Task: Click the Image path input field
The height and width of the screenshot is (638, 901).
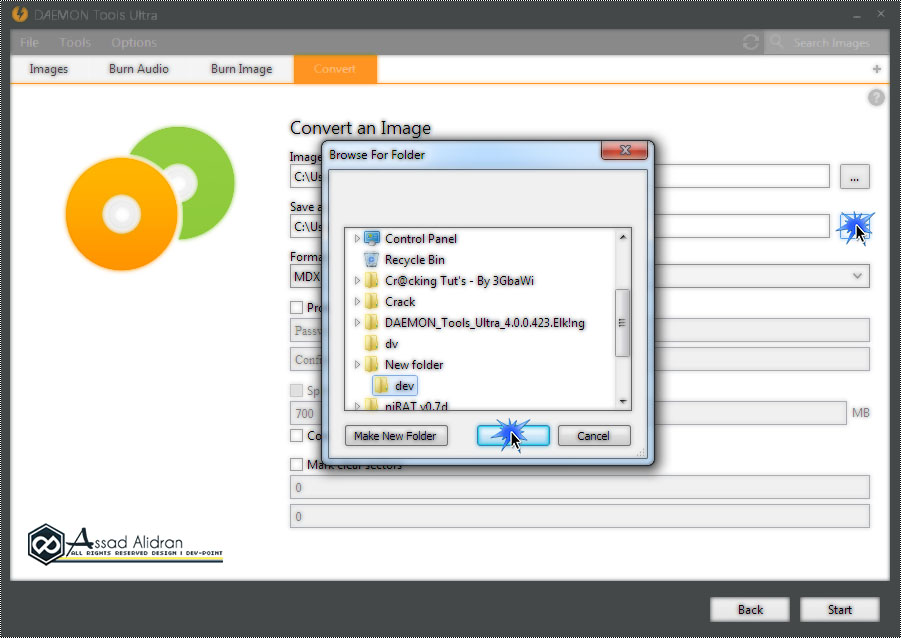Action: click(560, 176)
